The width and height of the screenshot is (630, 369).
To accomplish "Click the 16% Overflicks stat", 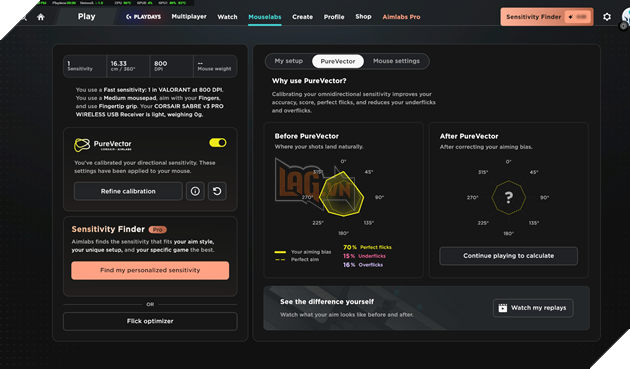I will [363, 265].
